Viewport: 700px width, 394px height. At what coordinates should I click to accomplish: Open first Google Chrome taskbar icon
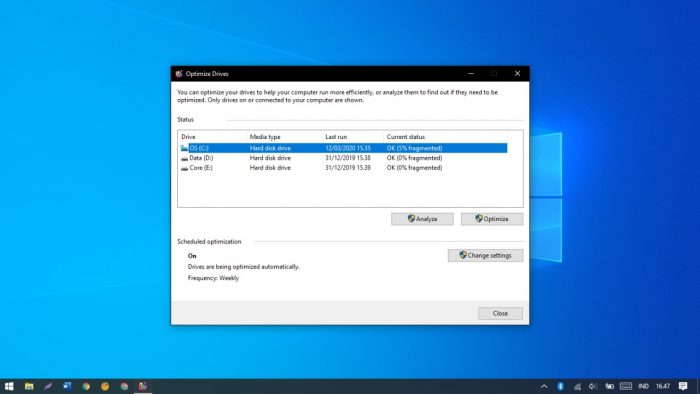click(86, 386)
